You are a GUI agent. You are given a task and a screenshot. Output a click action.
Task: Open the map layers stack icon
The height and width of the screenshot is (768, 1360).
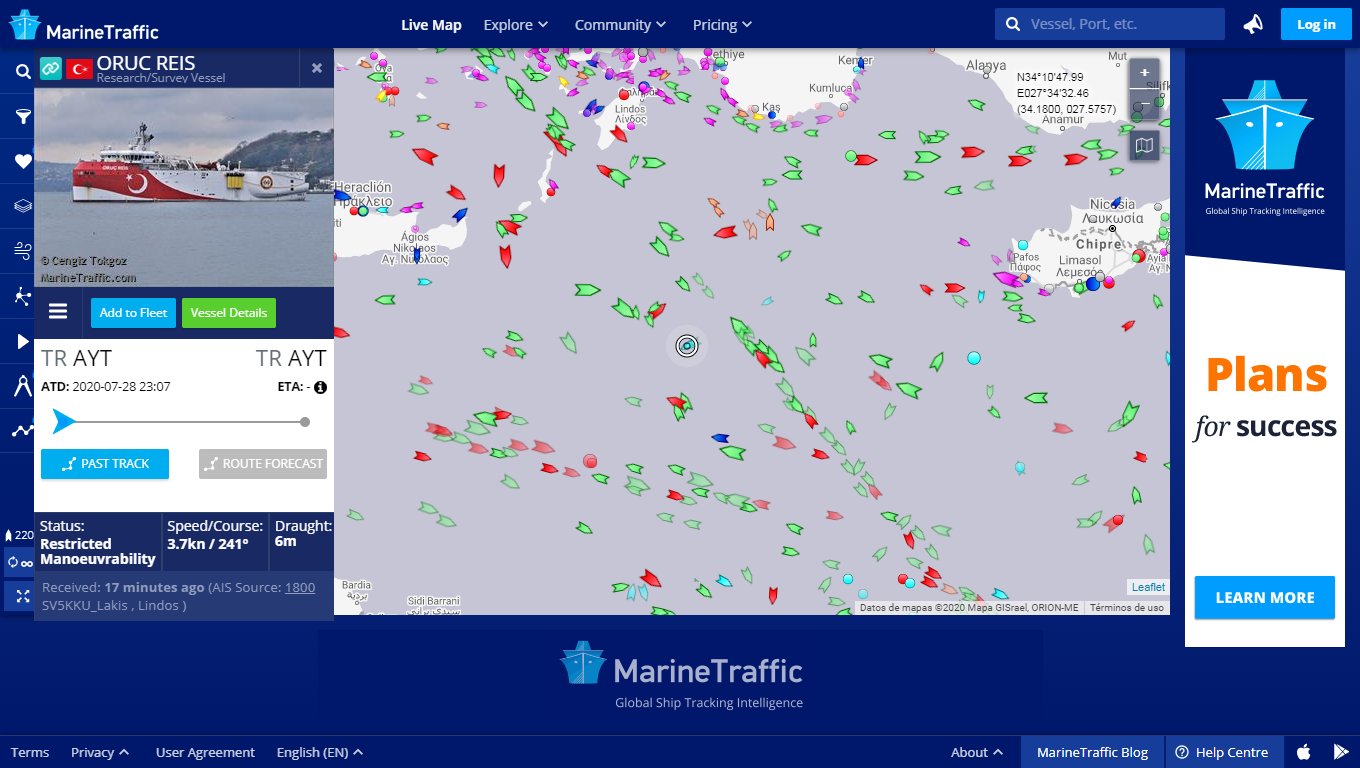point(22,206)
